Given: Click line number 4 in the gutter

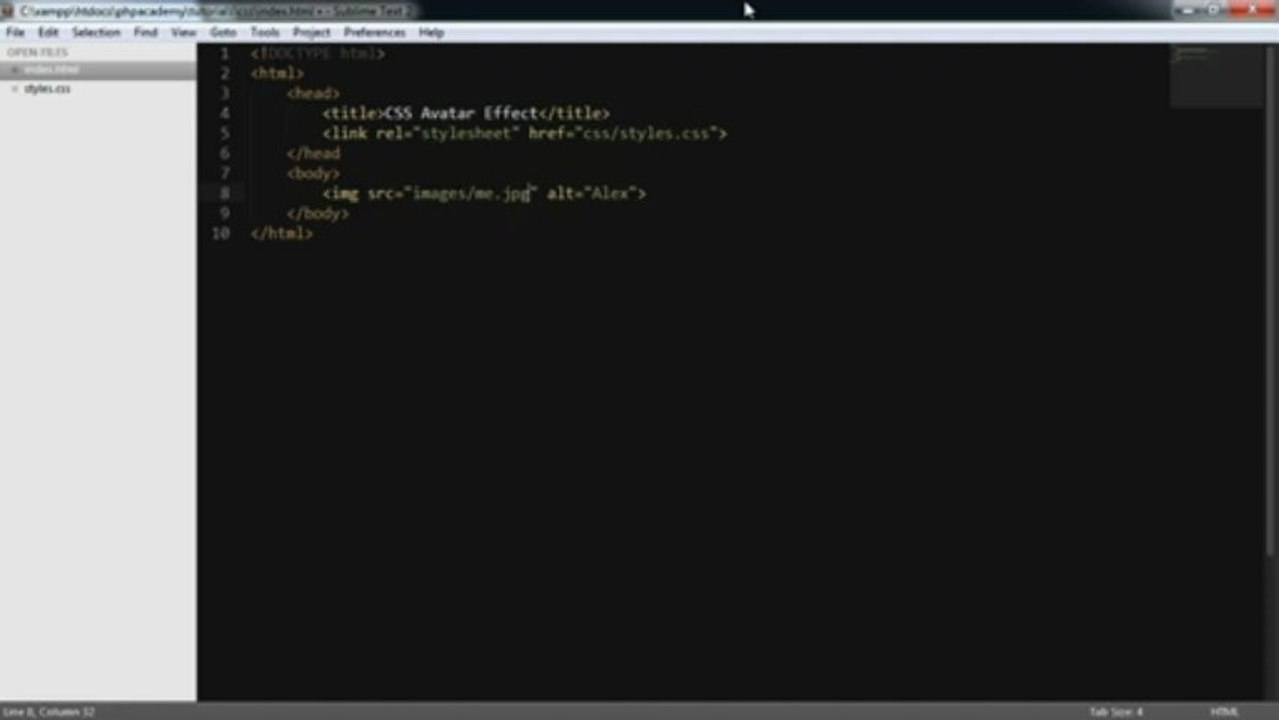Looking at the screenshot, I should (225, 113).
